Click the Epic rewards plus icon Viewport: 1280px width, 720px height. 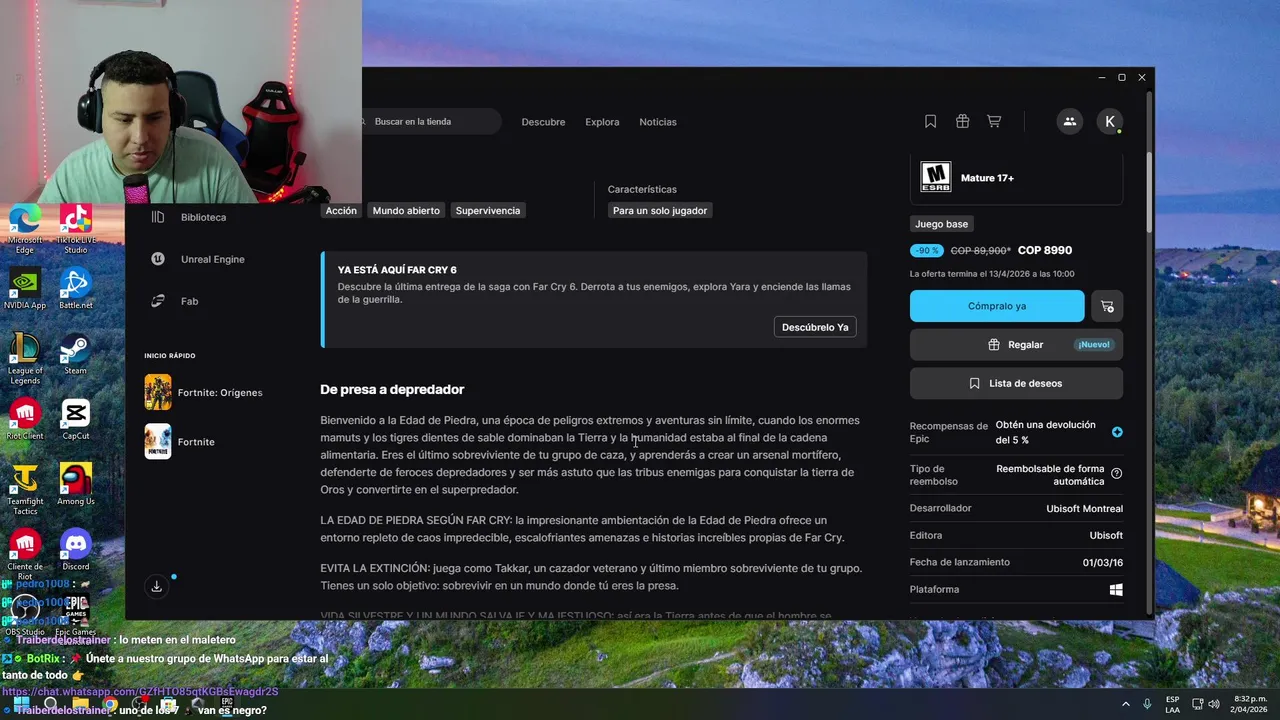tap(1117, 432)
